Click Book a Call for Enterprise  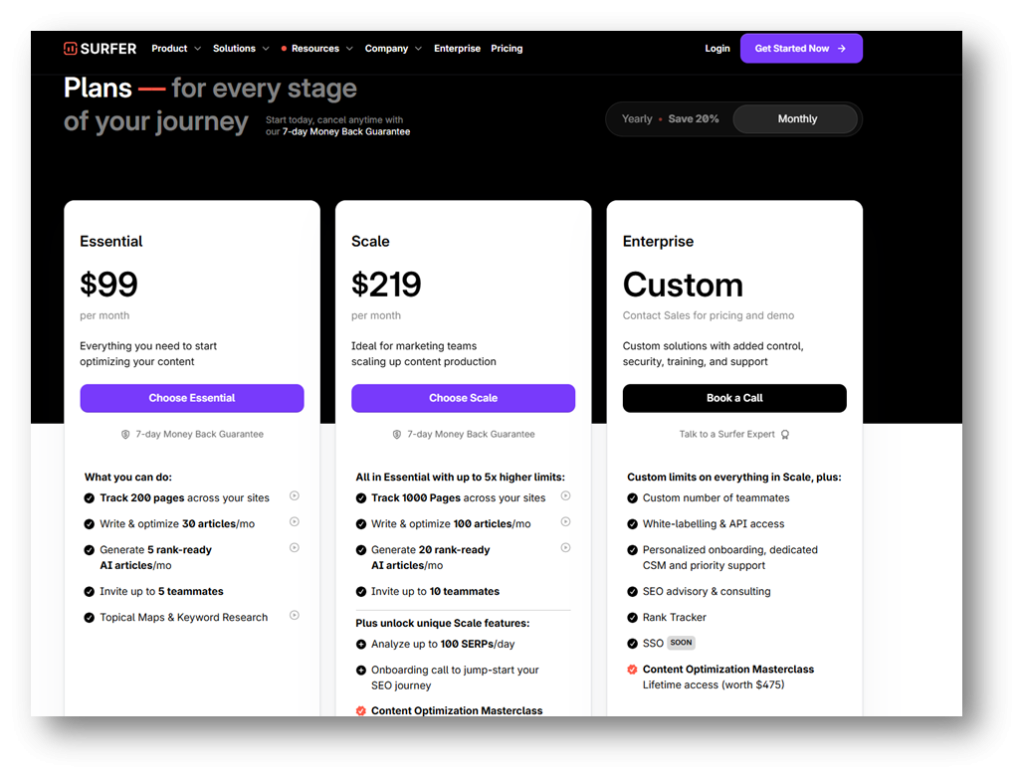(734, 398)
